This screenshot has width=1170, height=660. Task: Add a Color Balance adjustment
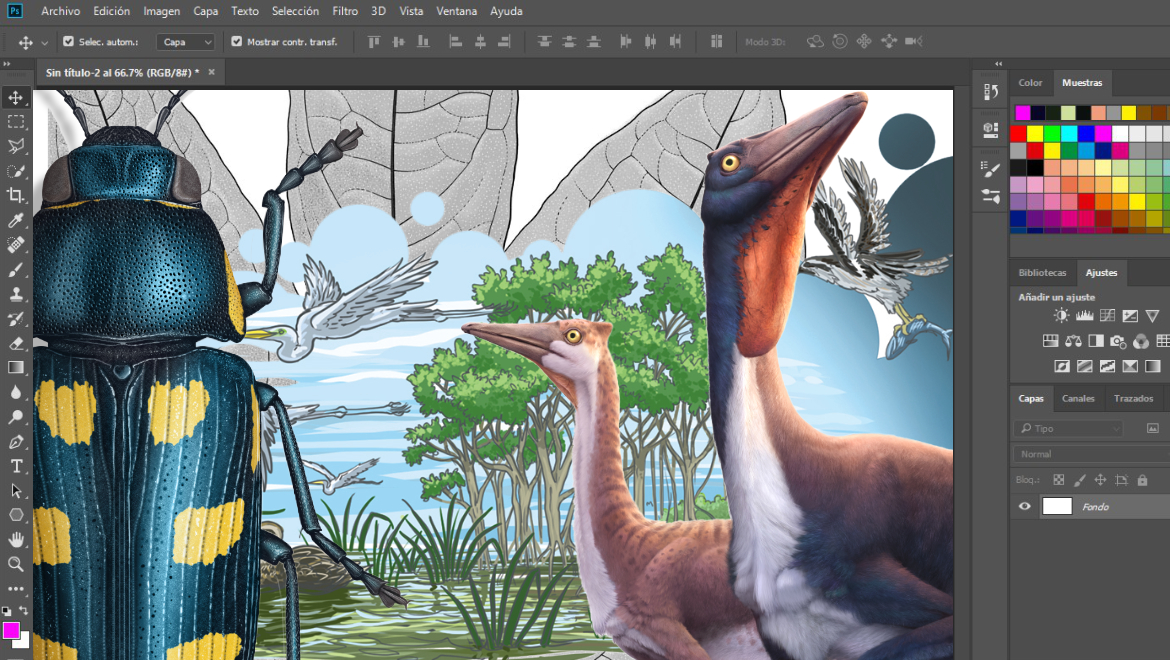[x=1073, y=341]
